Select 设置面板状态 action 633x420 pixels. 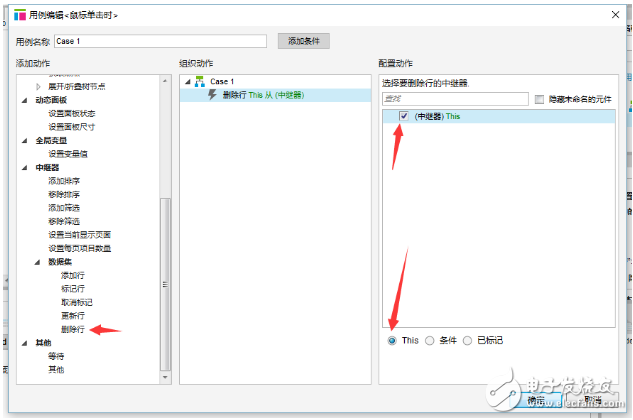[72, 113]
